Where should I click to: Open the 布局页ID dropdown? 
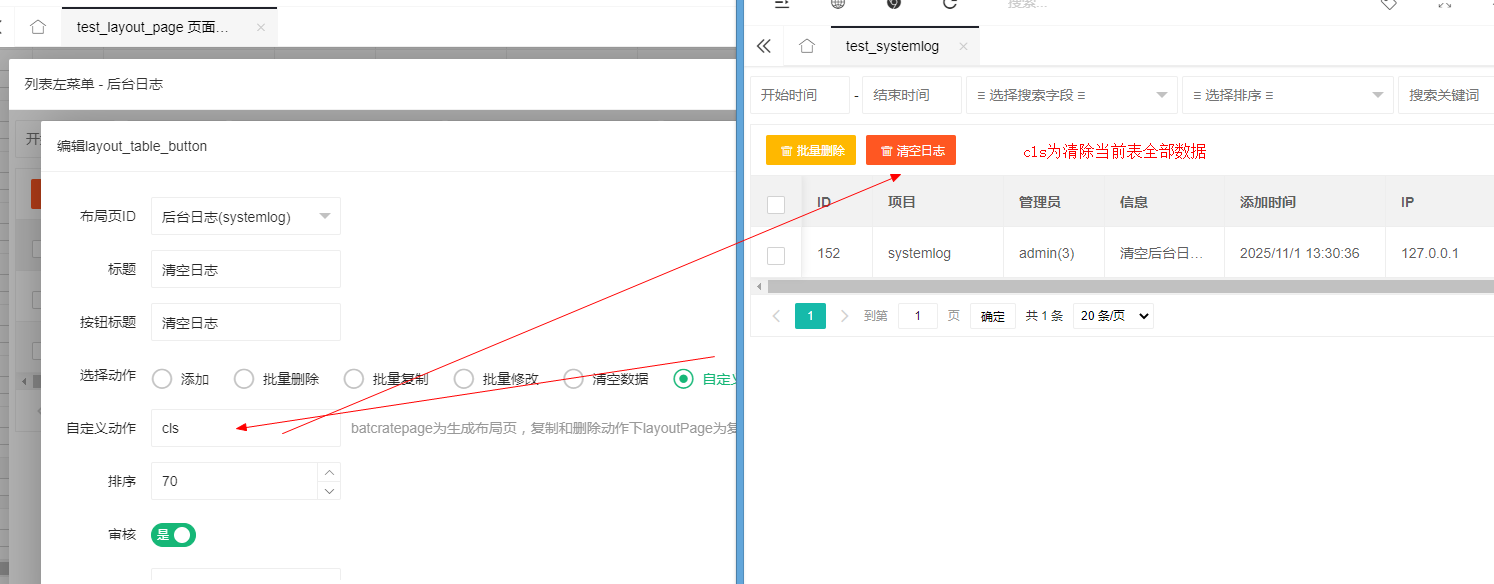coord(245,216)
